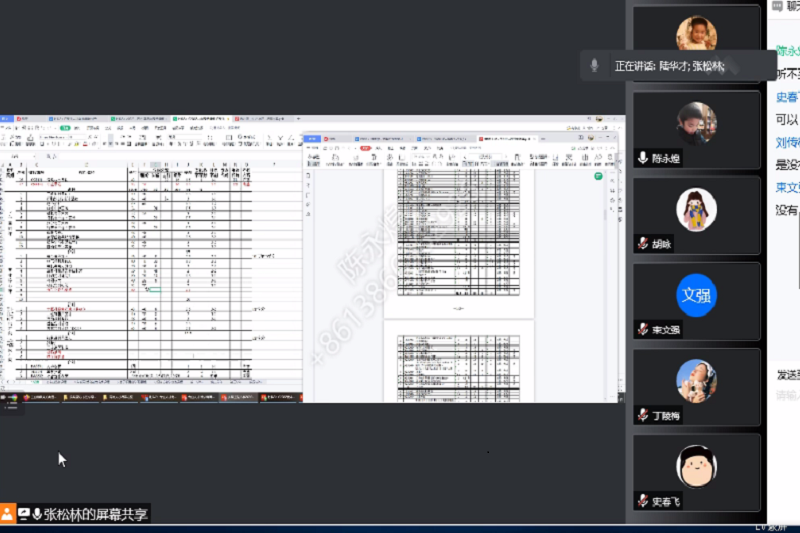Click muted mic icon beside 丁陵梅
Screen dimensions: 800x533
[x=642, y=415]
